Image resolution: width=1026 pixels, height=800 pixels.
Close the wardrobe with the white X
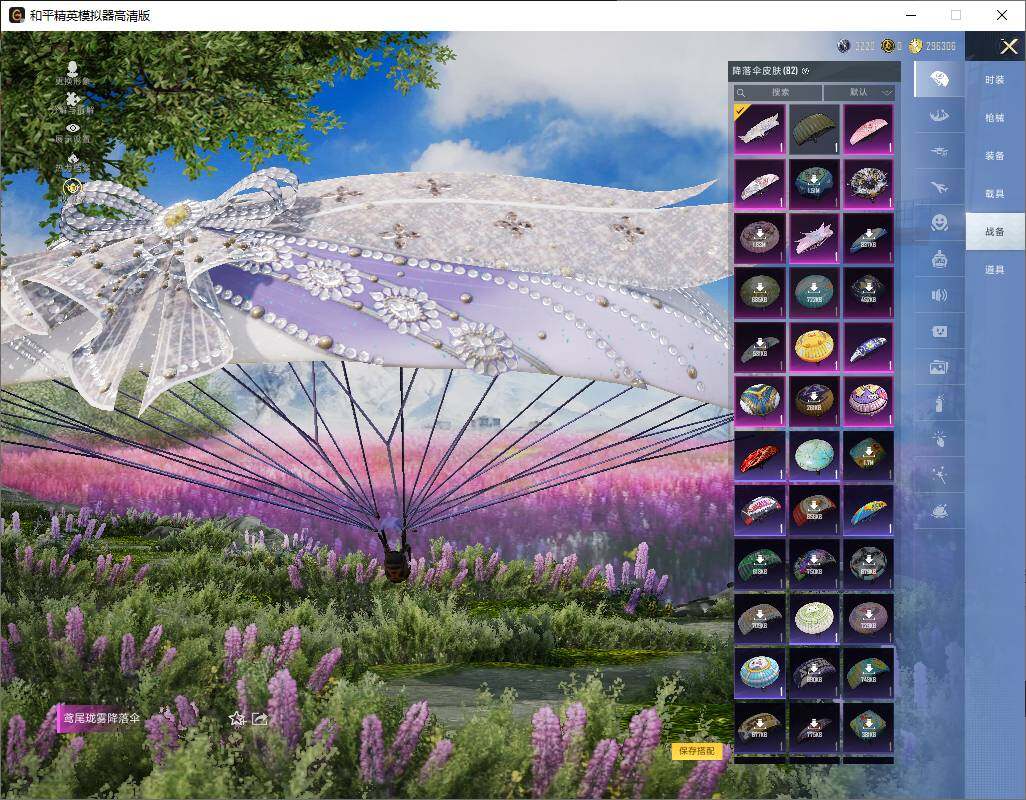pyautogui.click(x=1008, y=46)
